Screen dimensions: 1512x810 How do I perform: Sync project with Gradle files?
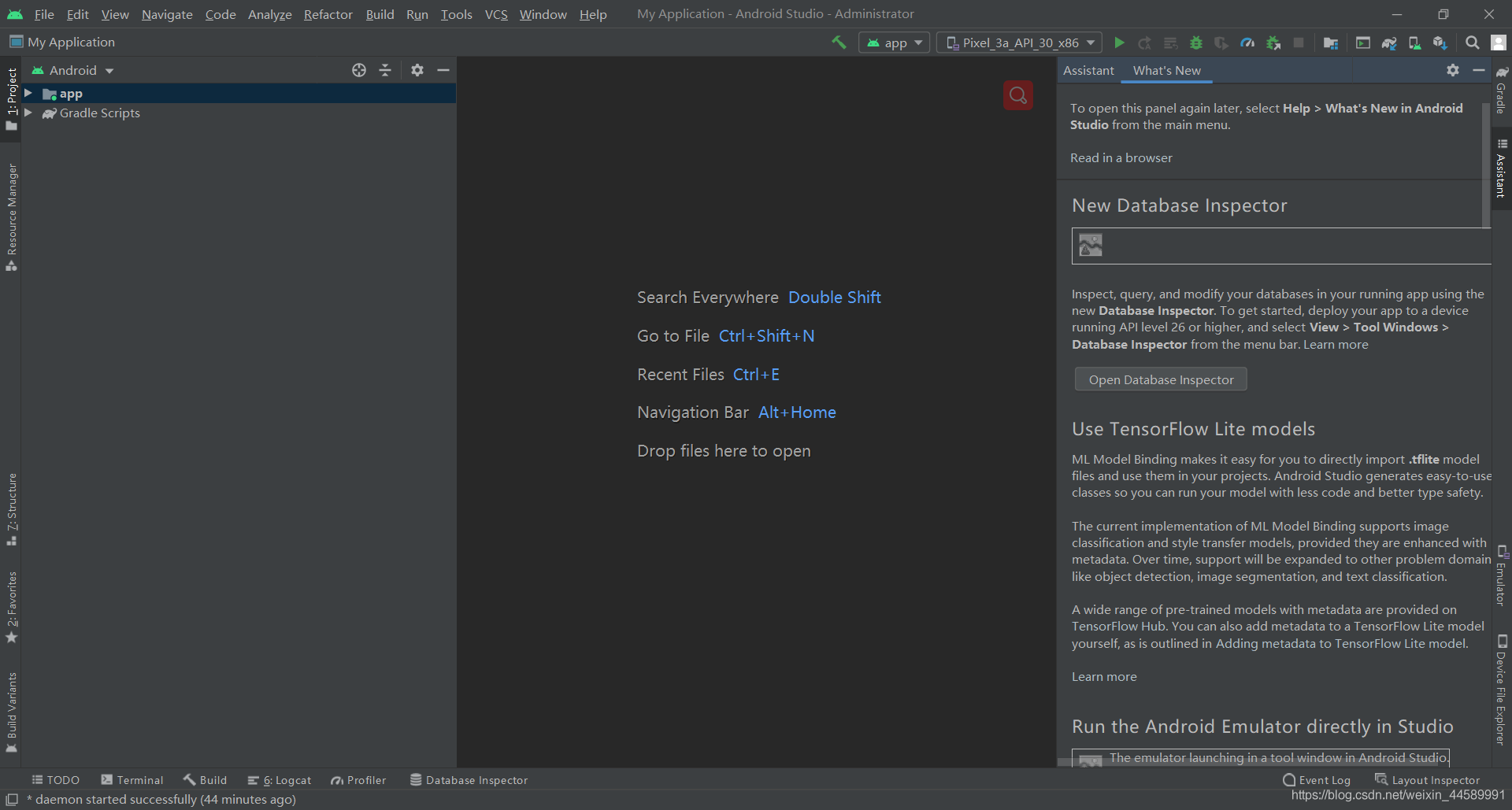[x=1389, y=43]
